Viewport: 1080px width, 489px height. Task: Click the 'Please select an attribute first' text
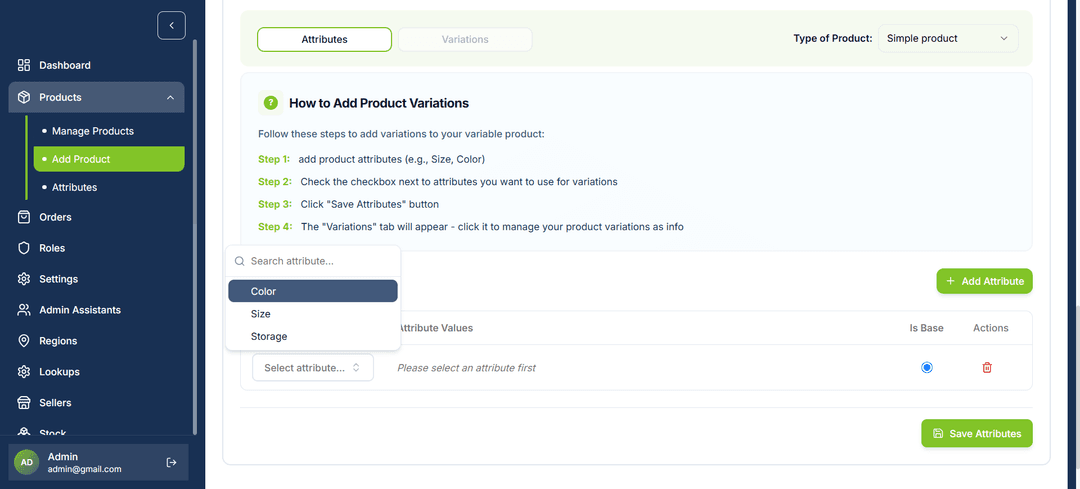pos(466,368)
